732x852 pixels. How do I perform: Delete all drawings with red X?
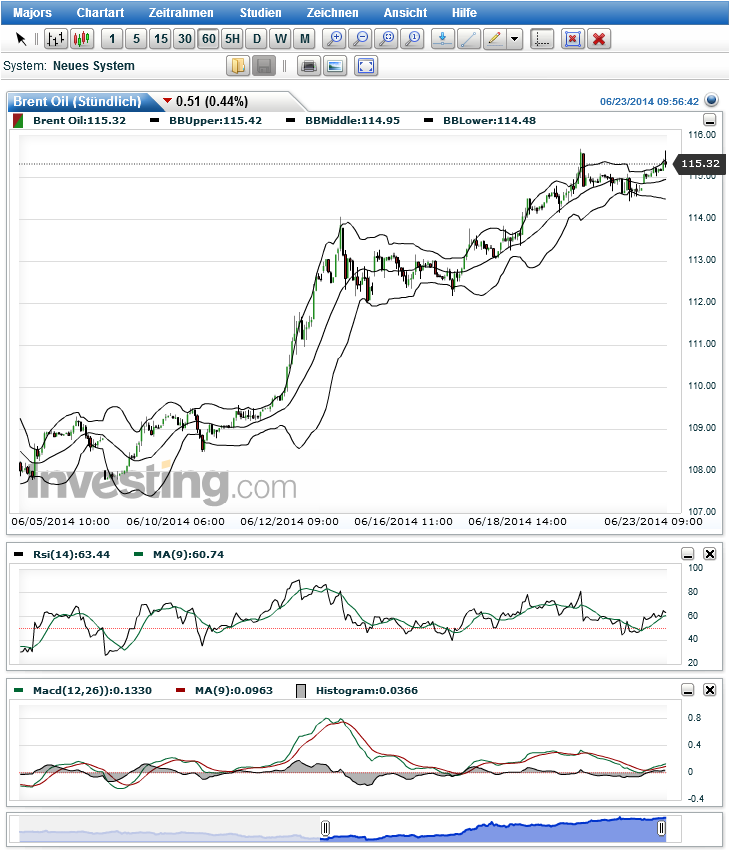[x=599, y=39]
